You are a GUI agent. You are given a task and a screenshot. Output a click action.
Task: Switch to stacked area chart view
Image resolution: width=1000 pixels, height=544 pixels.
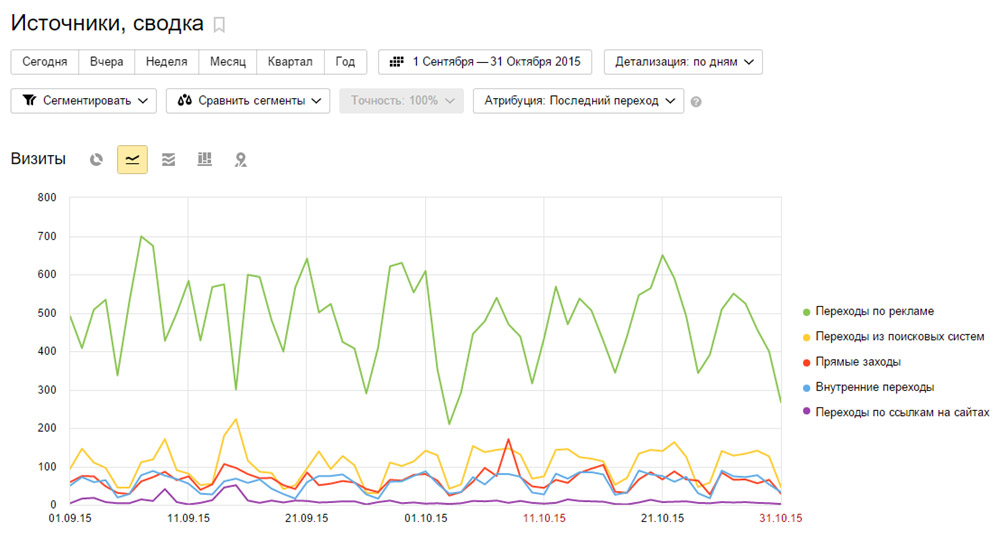[168, 159]
